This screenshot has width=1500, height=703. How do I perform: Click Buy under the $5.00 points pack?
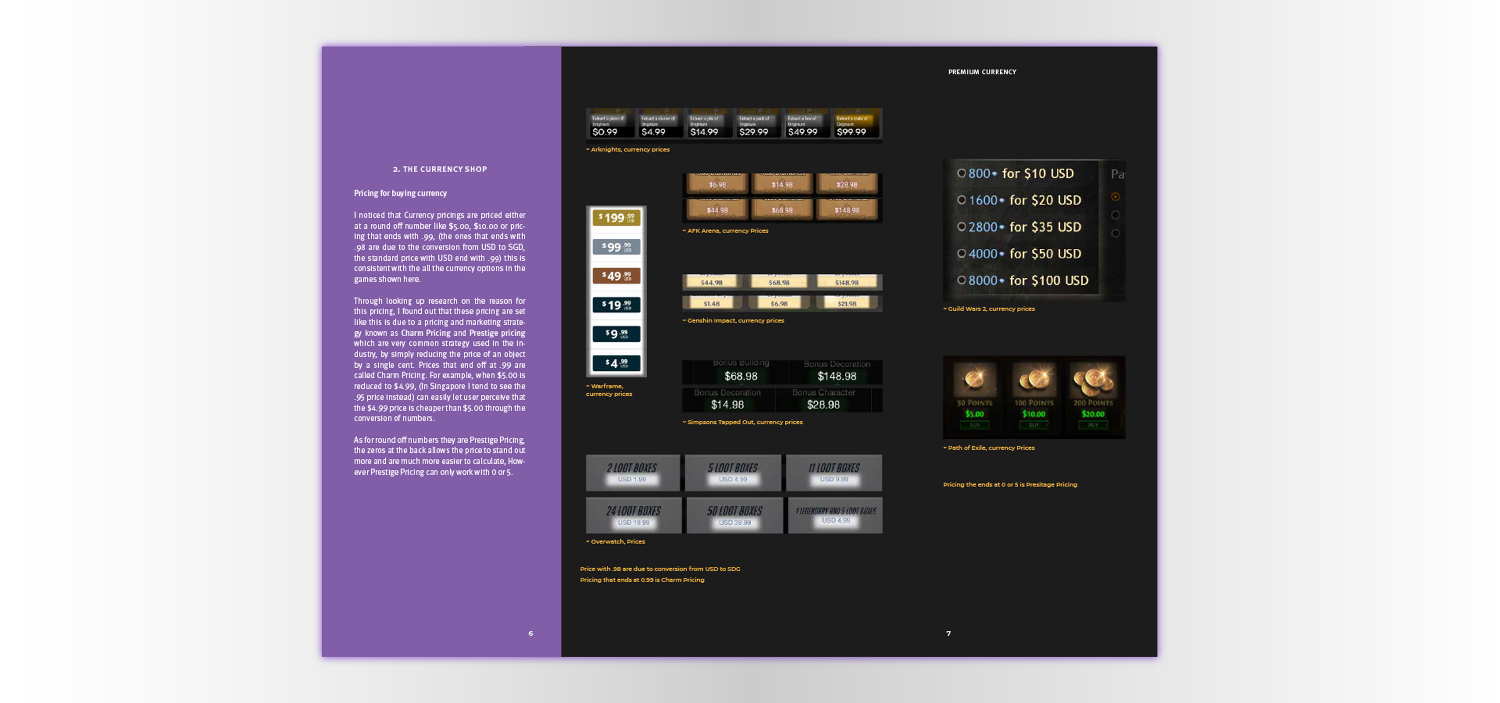[x=974, y=424]
